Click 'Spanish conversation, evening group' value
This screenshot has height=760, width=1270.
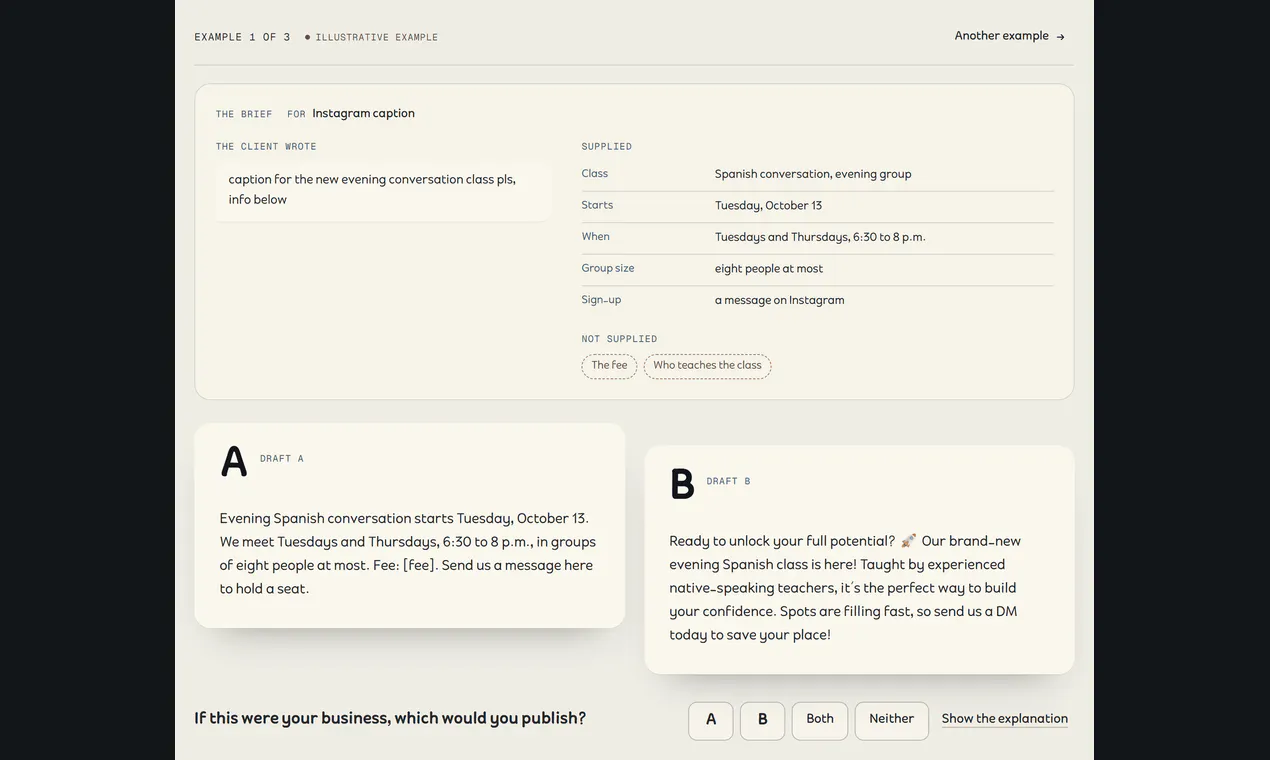pos(813,174)
